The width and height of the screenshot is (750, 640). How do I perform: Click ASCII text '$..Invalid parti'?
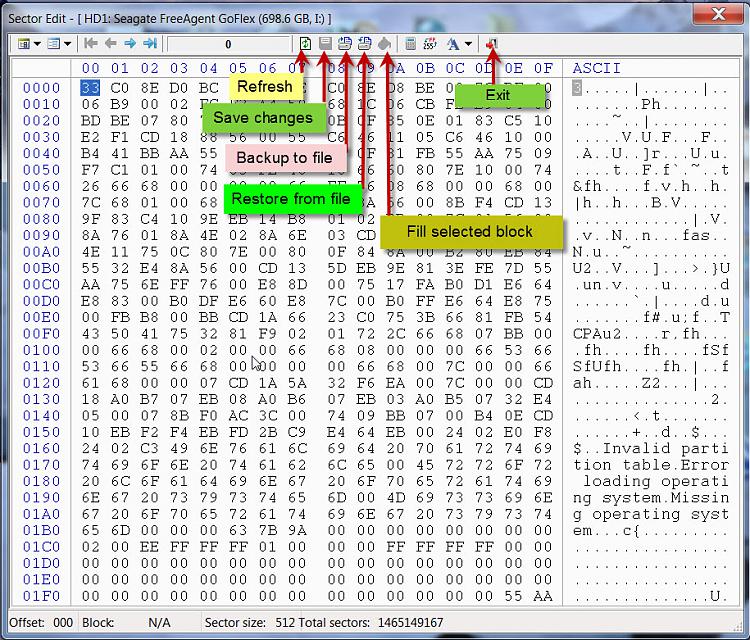651,449
